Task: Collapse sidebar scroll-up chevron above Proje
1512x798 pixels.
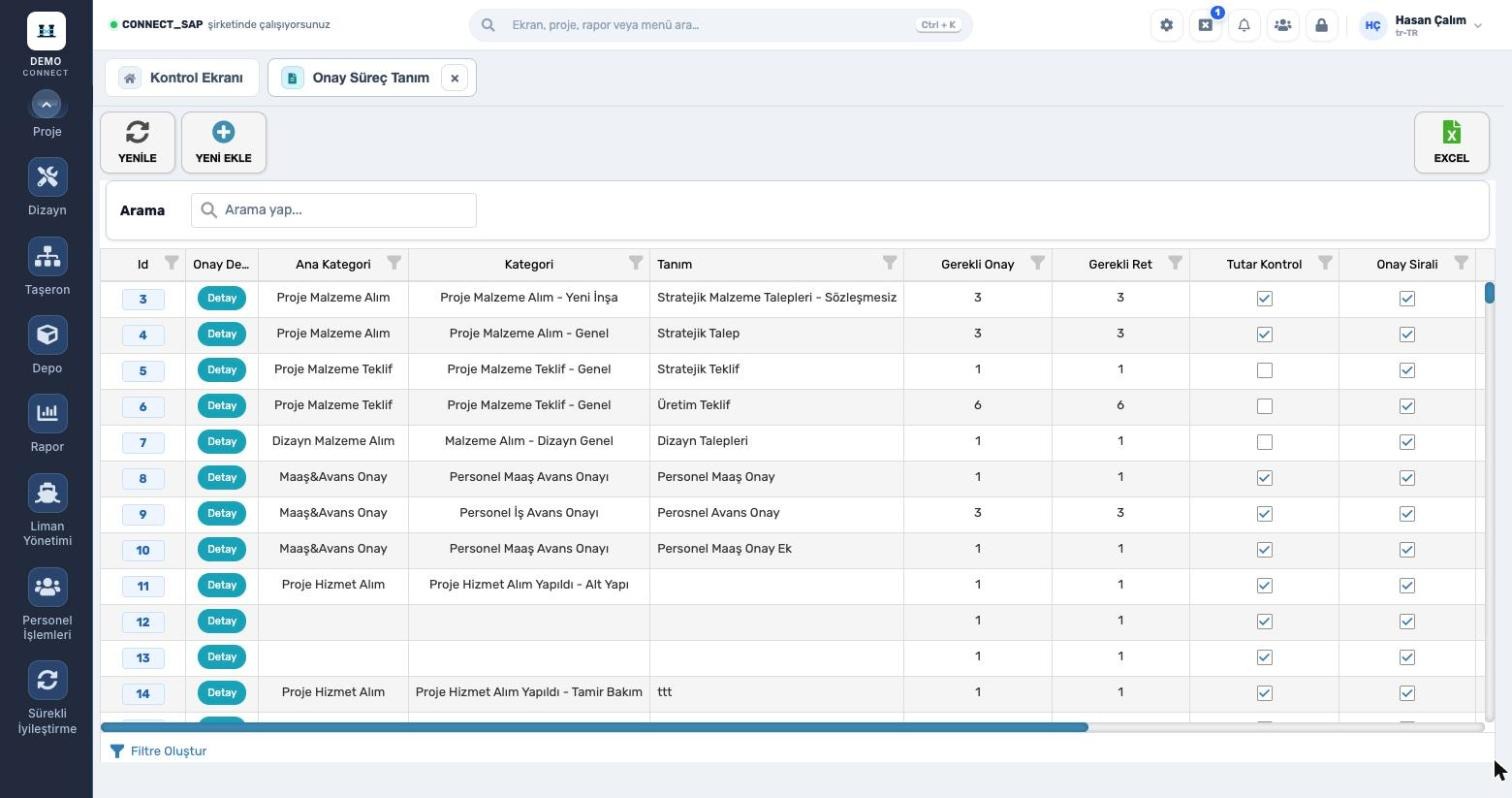Action: (x=46, y=104)
